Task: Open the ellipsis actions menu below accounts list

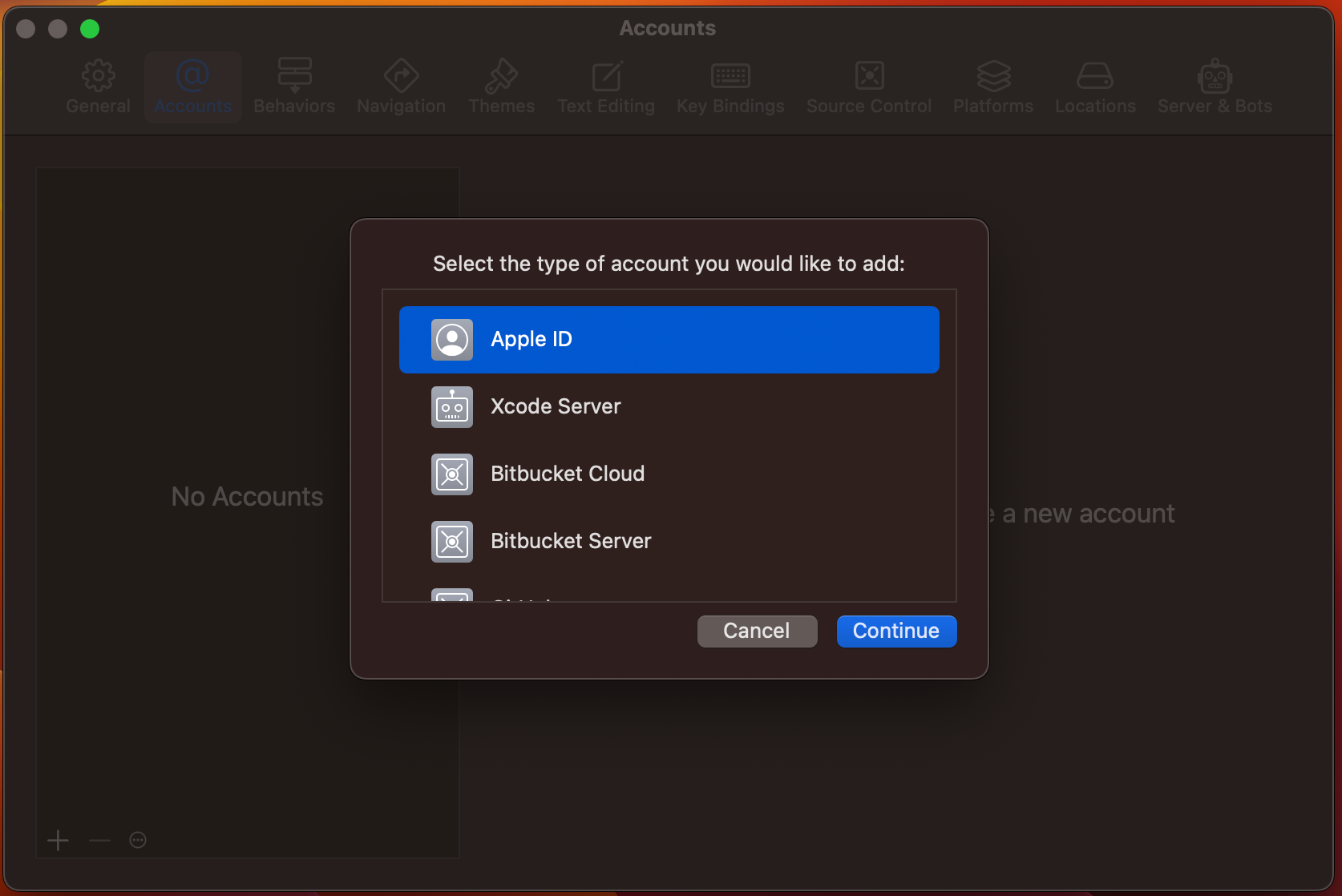Action: [138, 841]
